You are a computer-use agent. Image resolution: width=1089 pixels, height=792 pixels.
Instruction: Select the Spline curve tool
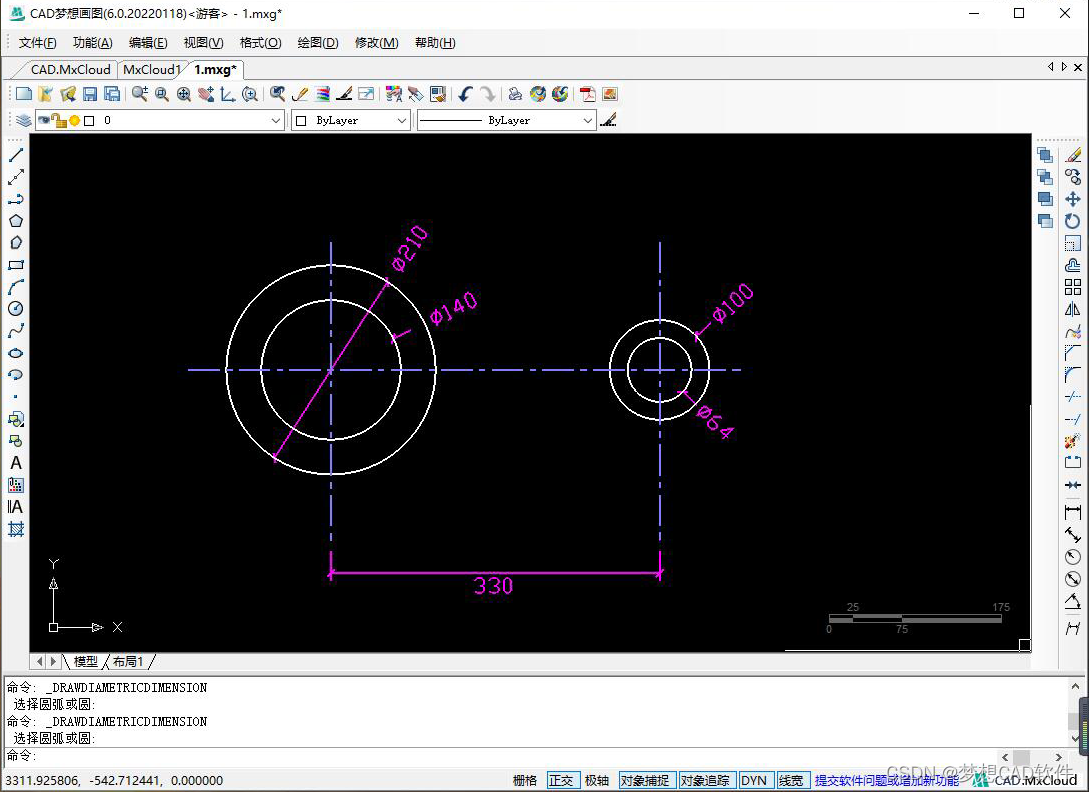16,331
